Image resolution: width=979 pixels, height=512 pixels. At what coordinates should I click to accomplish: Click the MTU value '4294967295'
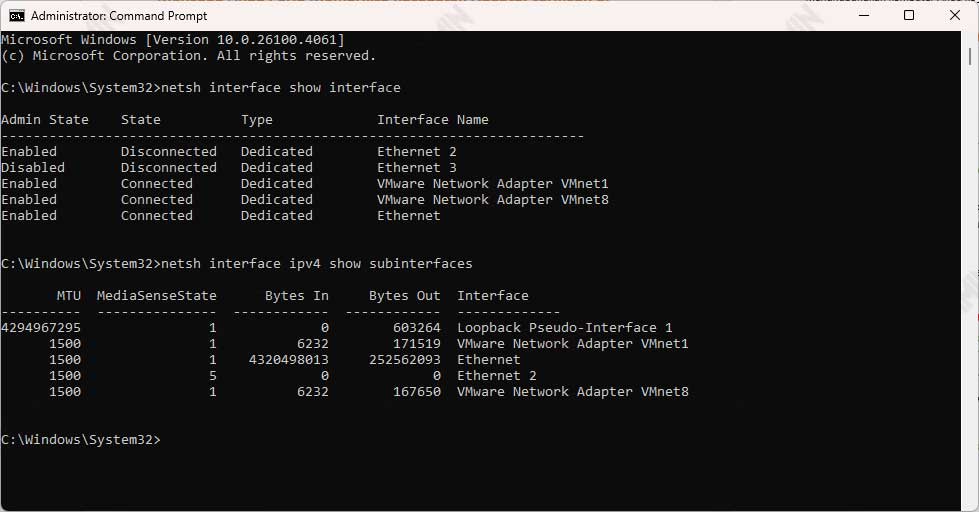[41, 327]
